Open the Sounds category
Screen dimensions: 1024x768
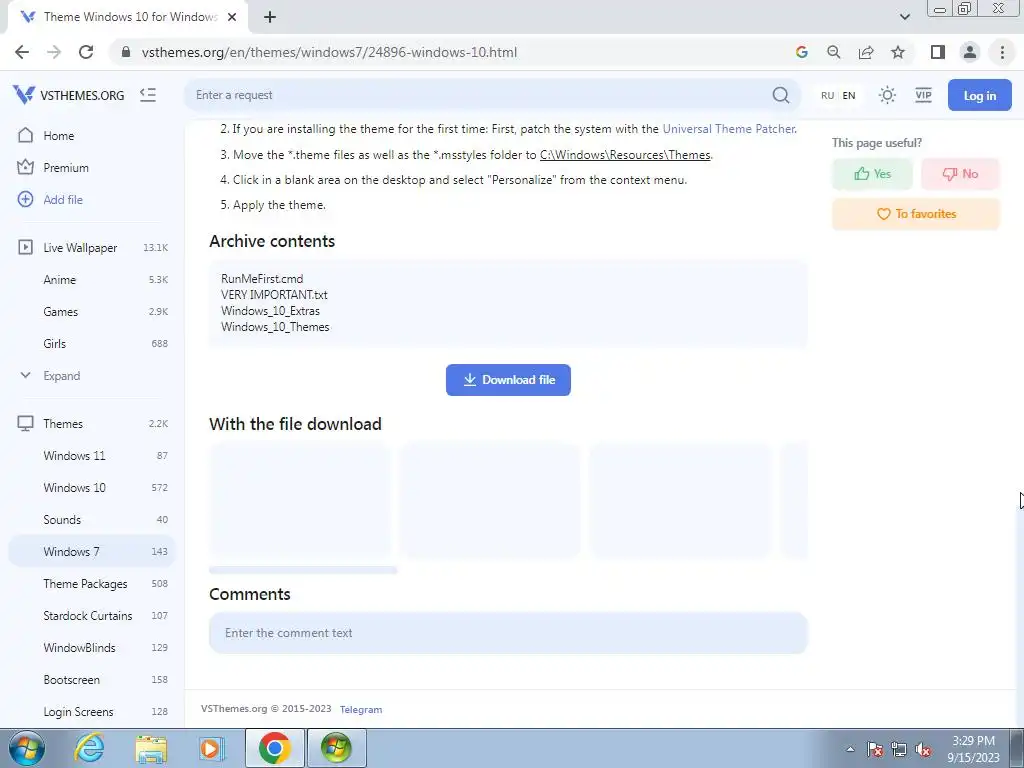(92, 519)
